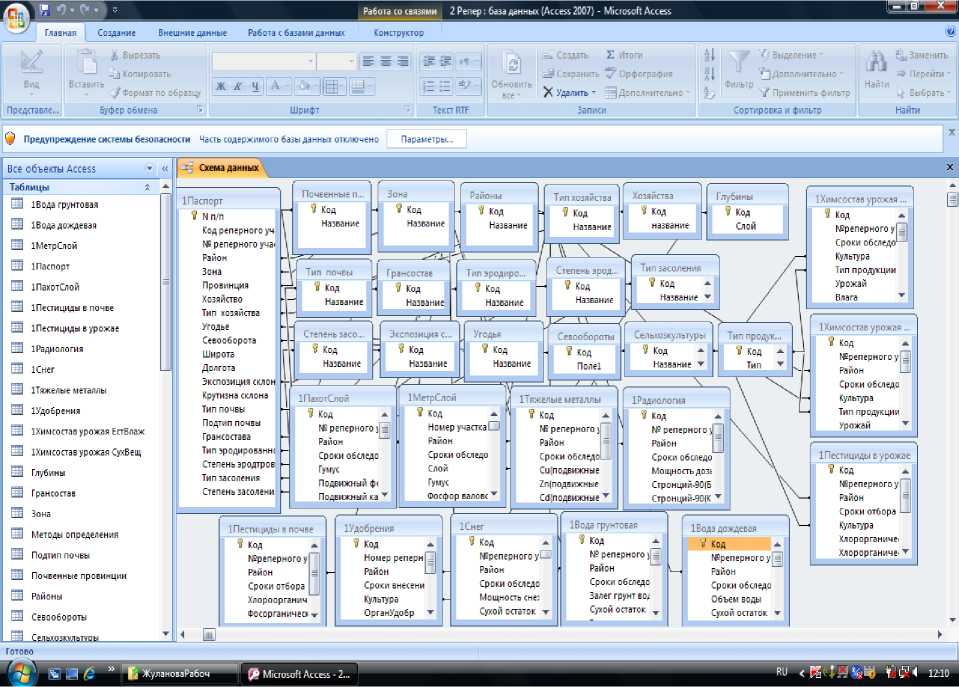Open the Все объекты Access dropdown

click(x=150, y=169)
